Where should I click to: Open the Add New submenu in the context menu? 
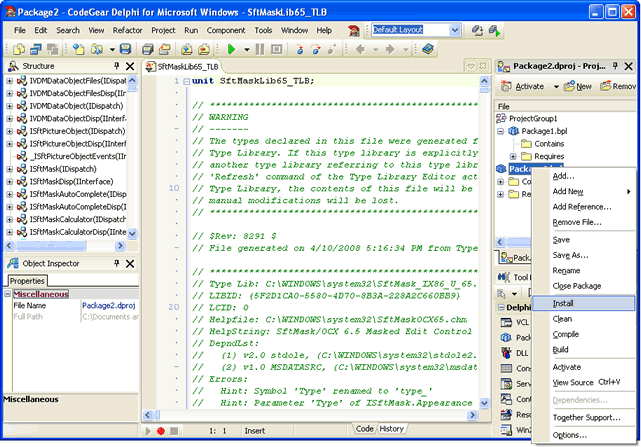[x=584, y=191]
